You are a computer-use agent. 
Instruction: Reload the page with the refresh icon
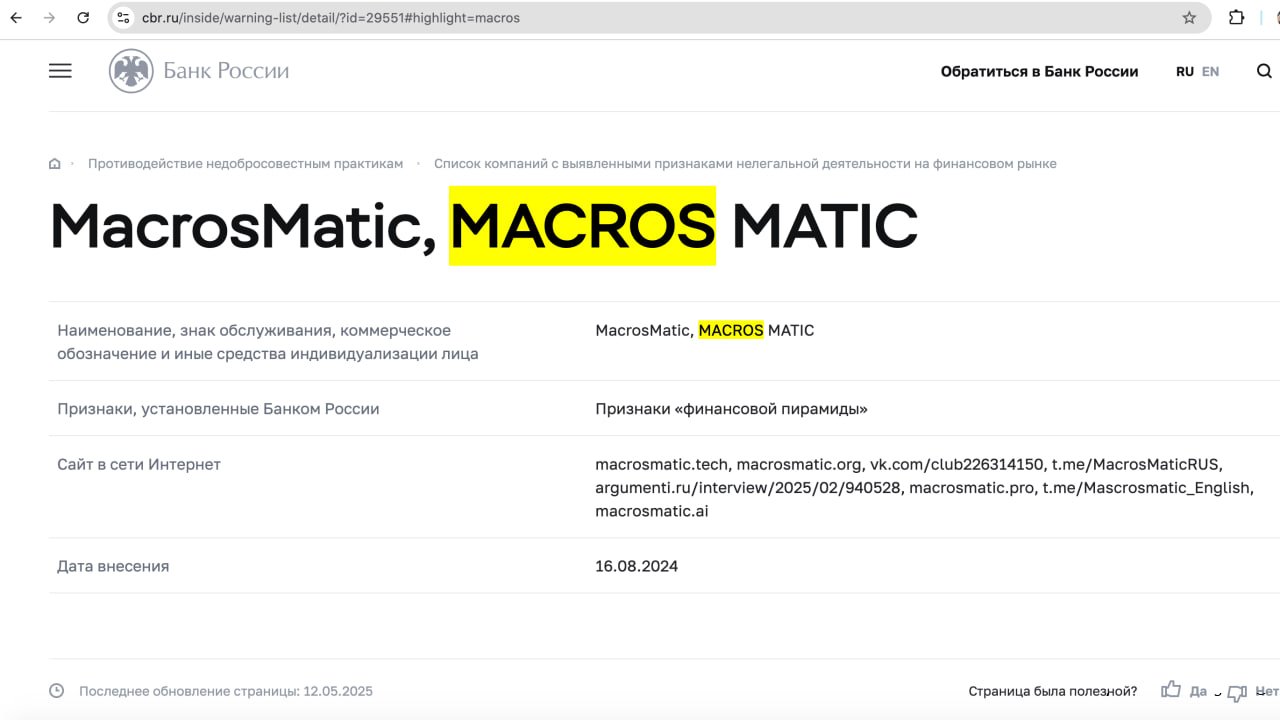point(83,18)
